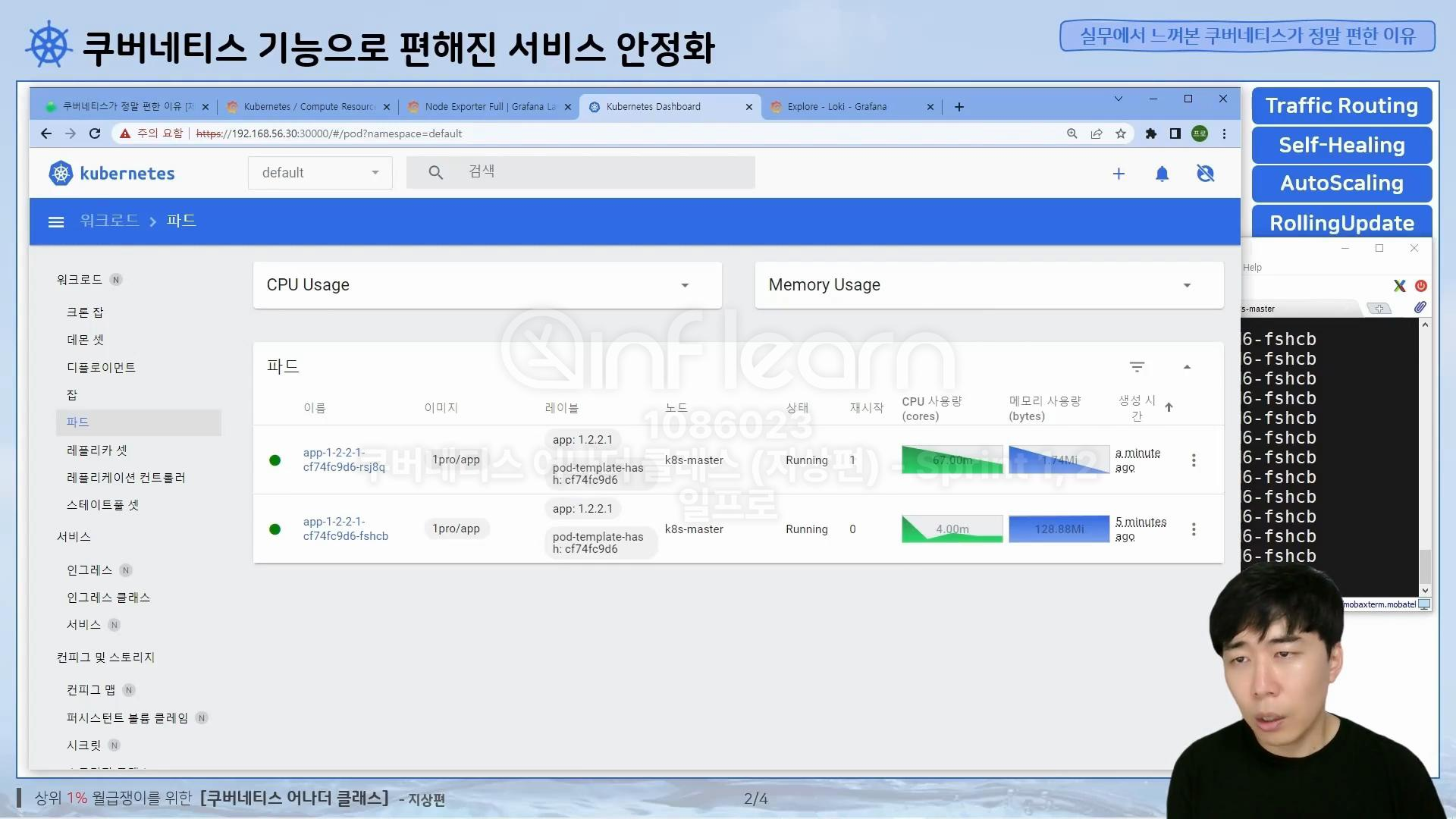Click the pod list filter icon

tap(1137, 367)
